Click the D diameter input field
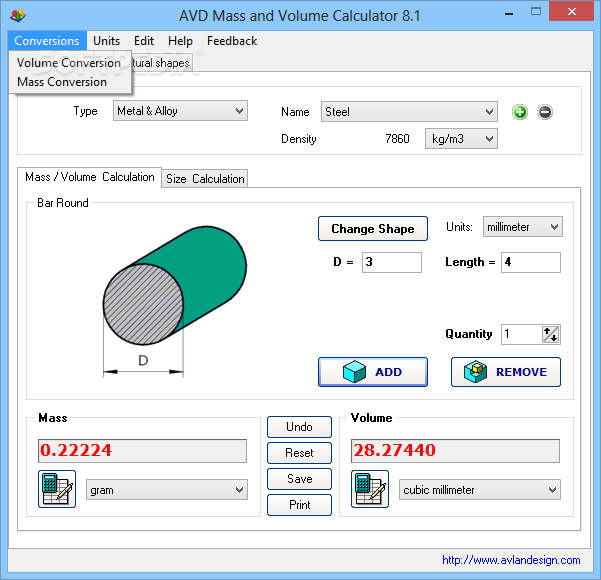 tap(391, 262)
